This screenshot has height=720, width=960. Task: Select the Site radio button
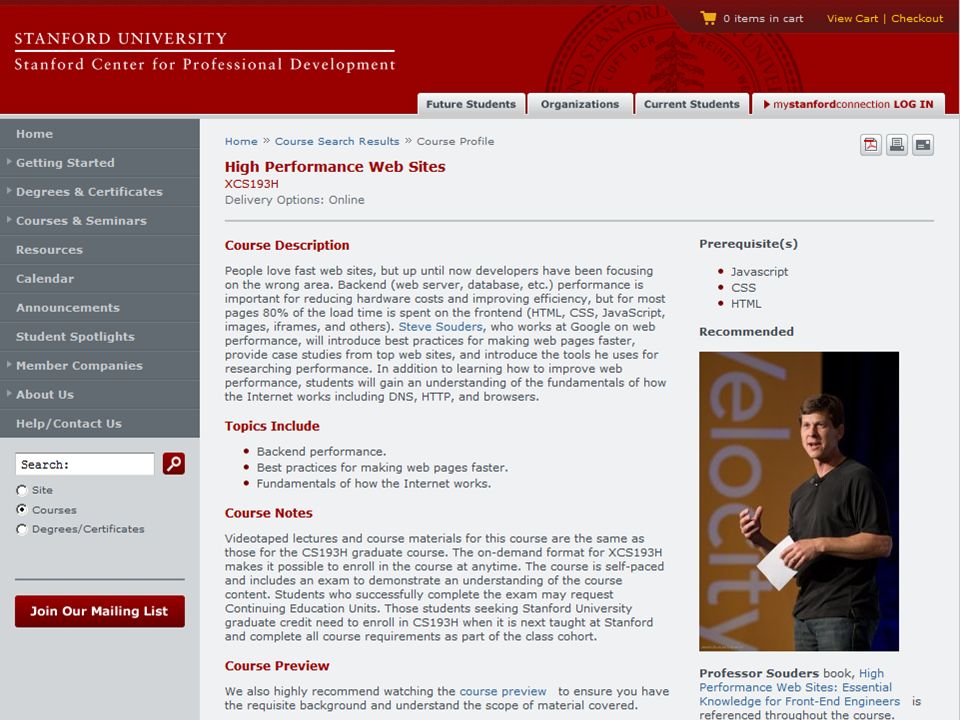[22, 490]
